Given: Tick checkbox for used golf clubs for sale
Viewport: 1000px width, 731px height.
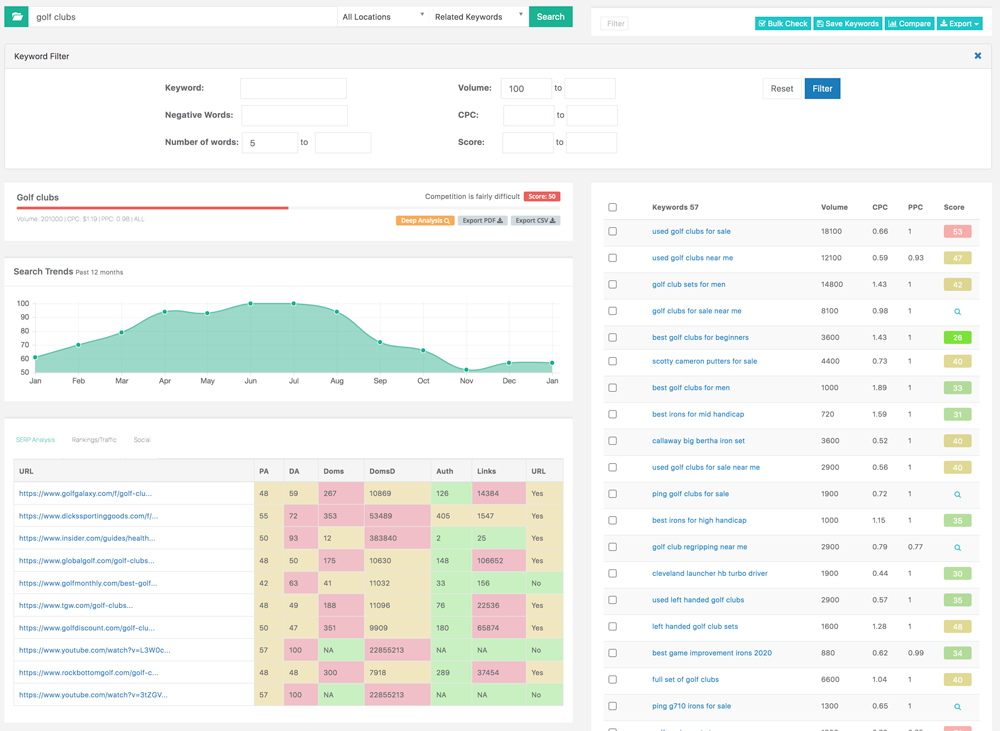Looking at the screenshot, I should point(612,232).
